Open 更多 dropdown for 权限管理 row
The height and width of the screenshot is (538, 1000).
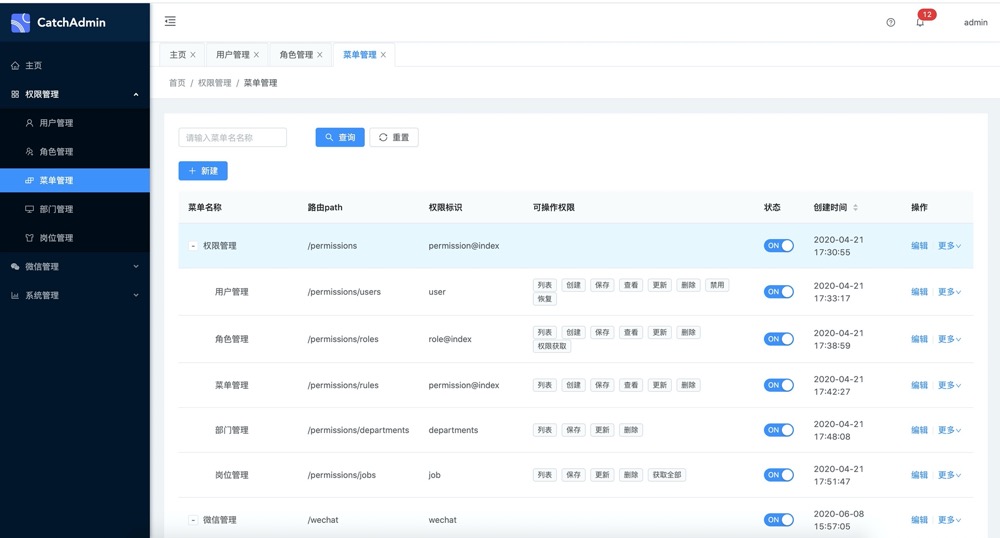pyautogui.click(x=949, y=245)
